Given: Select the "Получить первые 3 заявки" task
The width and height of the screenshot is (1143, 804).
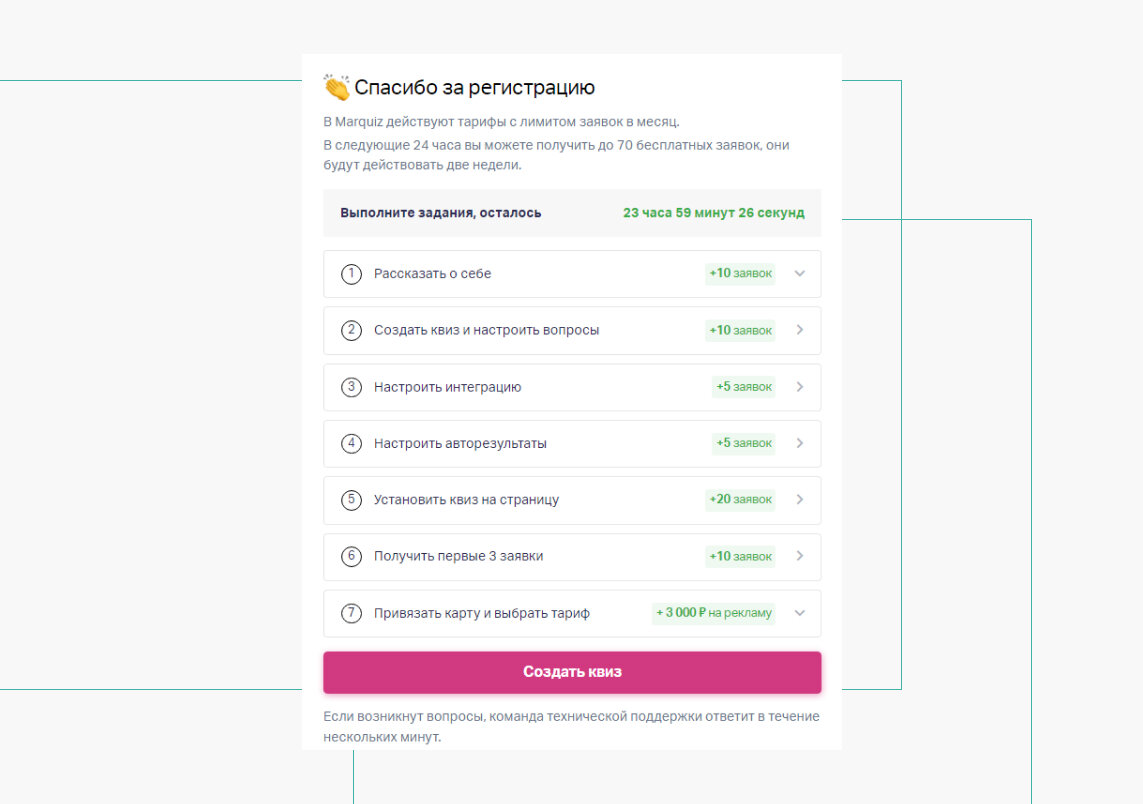Looking at the screenshot, I should [x=458, y=556].
